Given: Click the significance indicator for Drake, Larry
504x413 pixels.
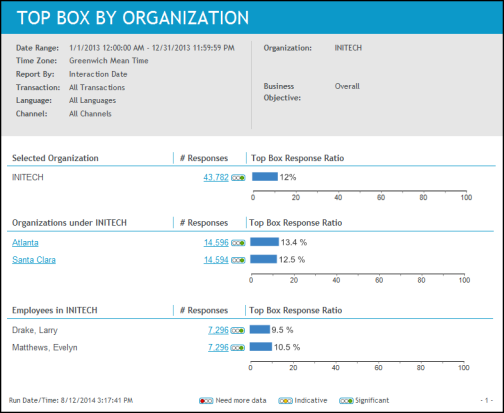Looking at the screenshot, I should 238,331.
